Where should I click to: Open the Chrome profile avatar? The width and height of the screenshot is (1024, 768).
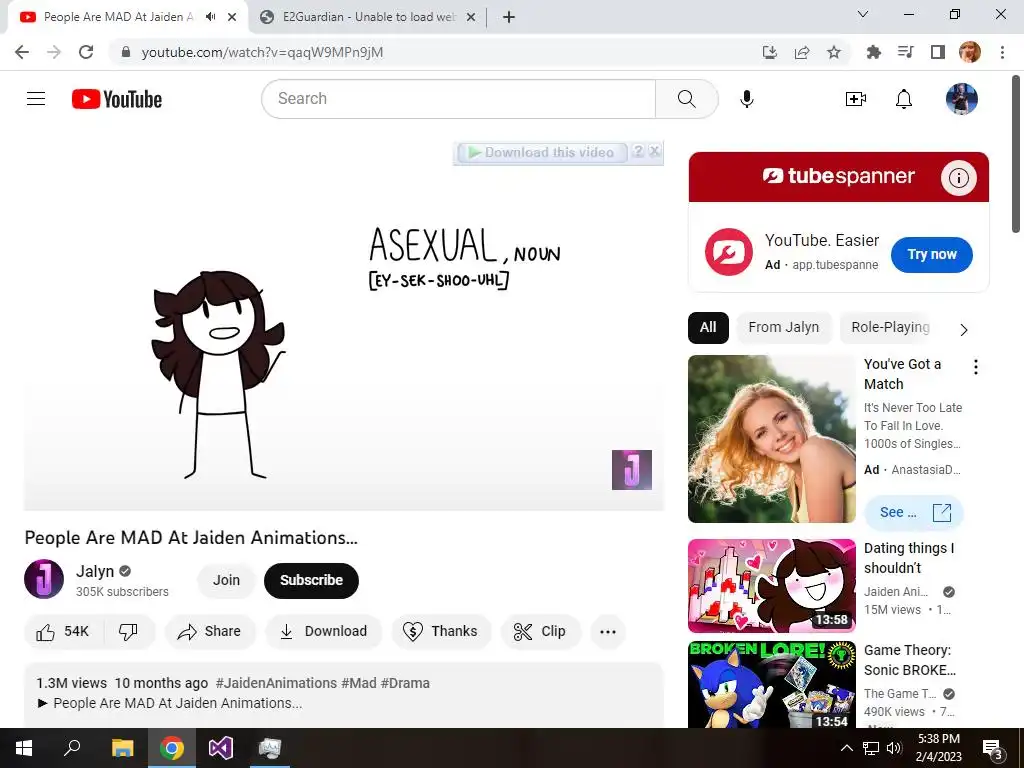click(x=970, y=52)
